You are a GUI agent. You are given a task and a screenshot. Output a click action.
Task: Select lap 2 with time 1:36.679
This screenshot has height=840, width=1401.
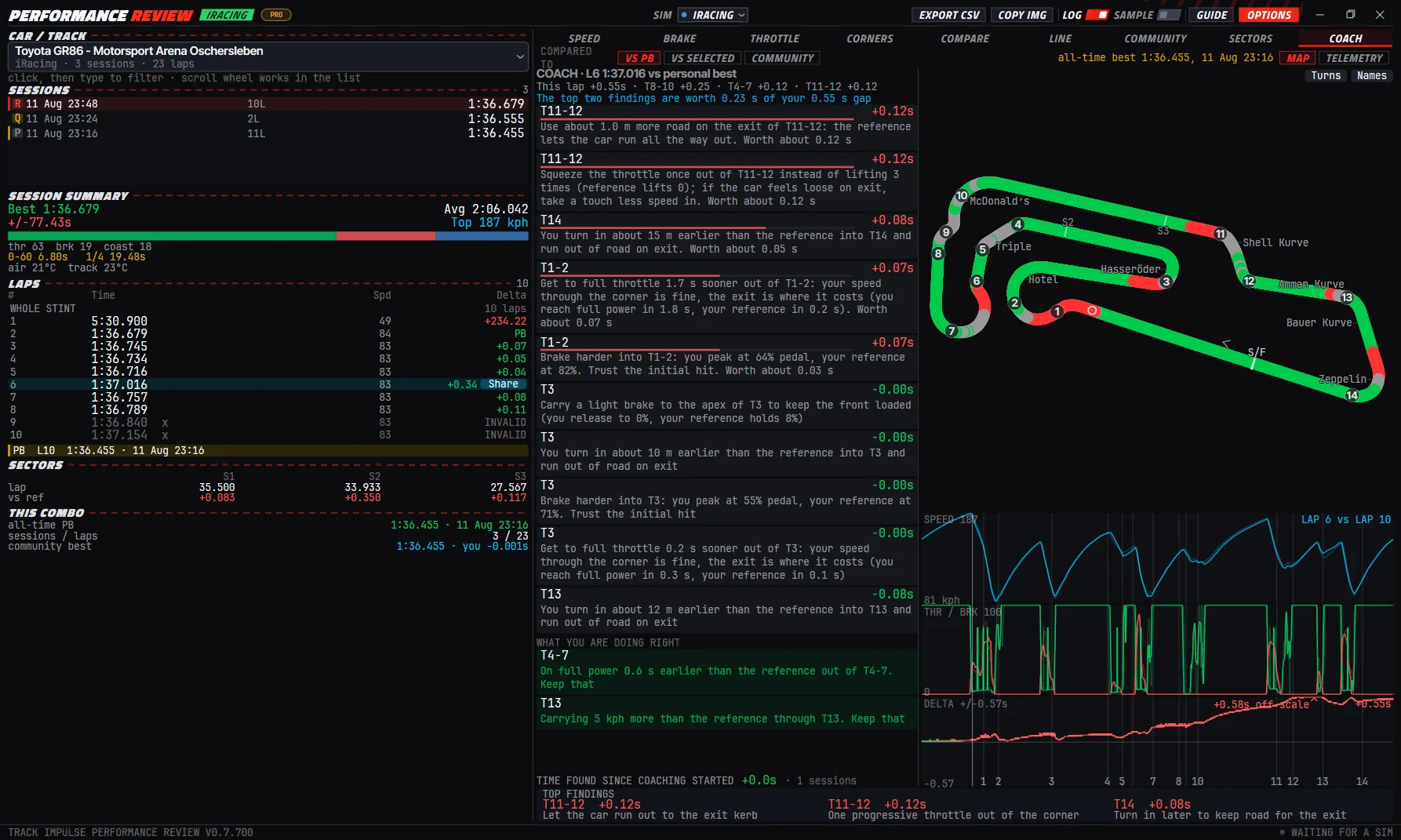tap(267, 333)
